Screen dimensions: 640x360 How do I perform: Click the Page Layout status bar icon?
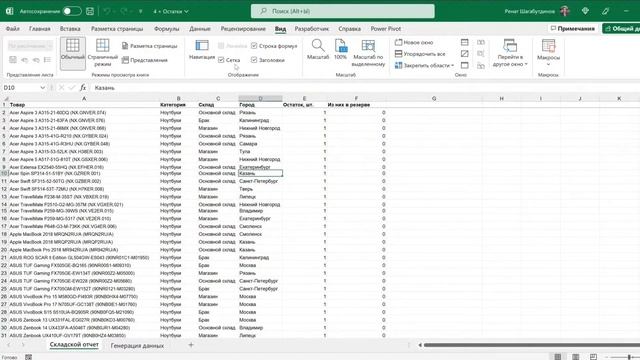(x=576, y=357)
